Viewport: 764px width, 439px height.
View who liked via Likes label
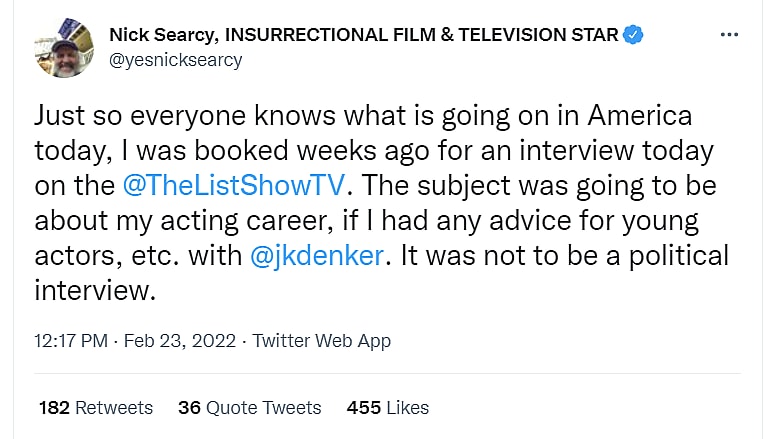coord(407,408)
